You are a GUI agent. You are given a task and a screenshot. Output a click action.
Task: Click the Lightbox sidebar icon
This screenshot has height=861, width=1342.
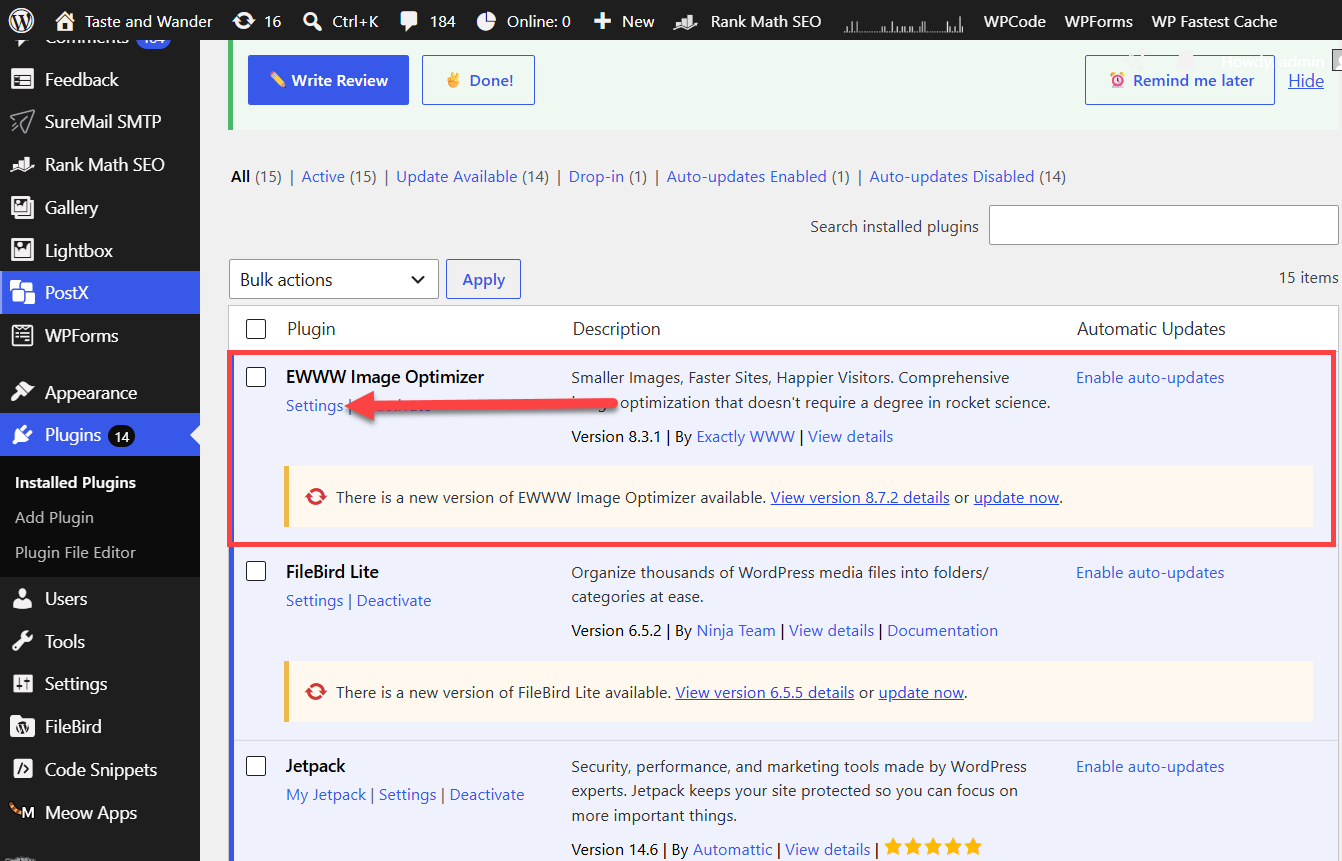pos(22,251)
